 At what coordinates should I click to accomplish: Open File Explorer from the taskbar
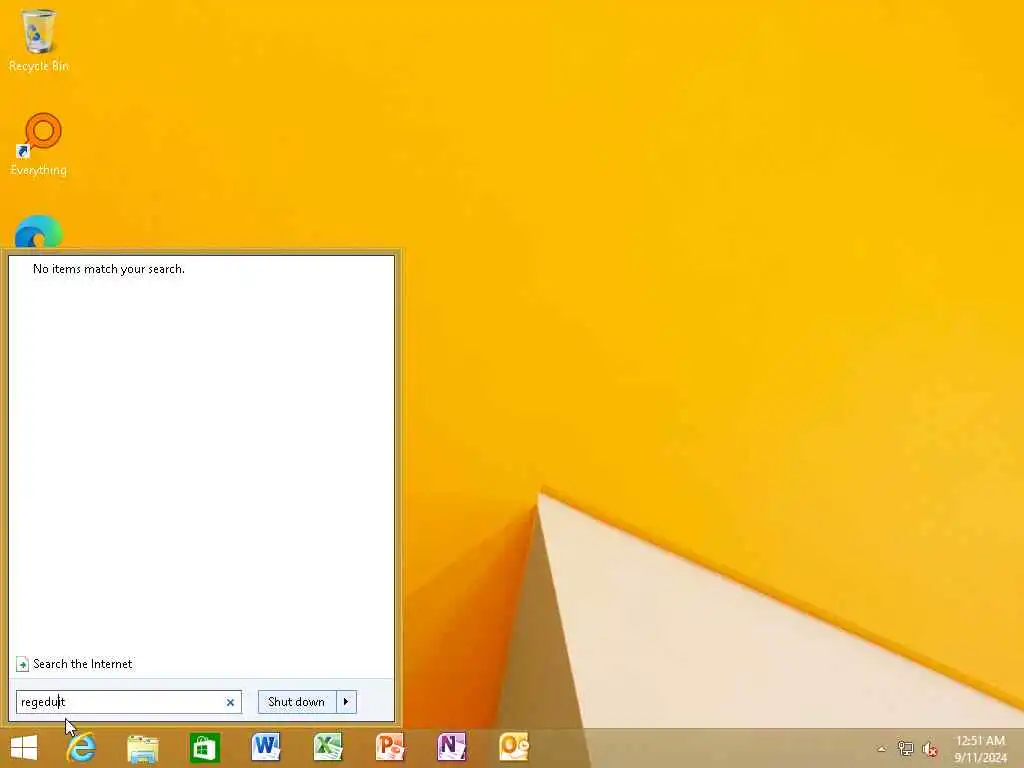[143, 748]
